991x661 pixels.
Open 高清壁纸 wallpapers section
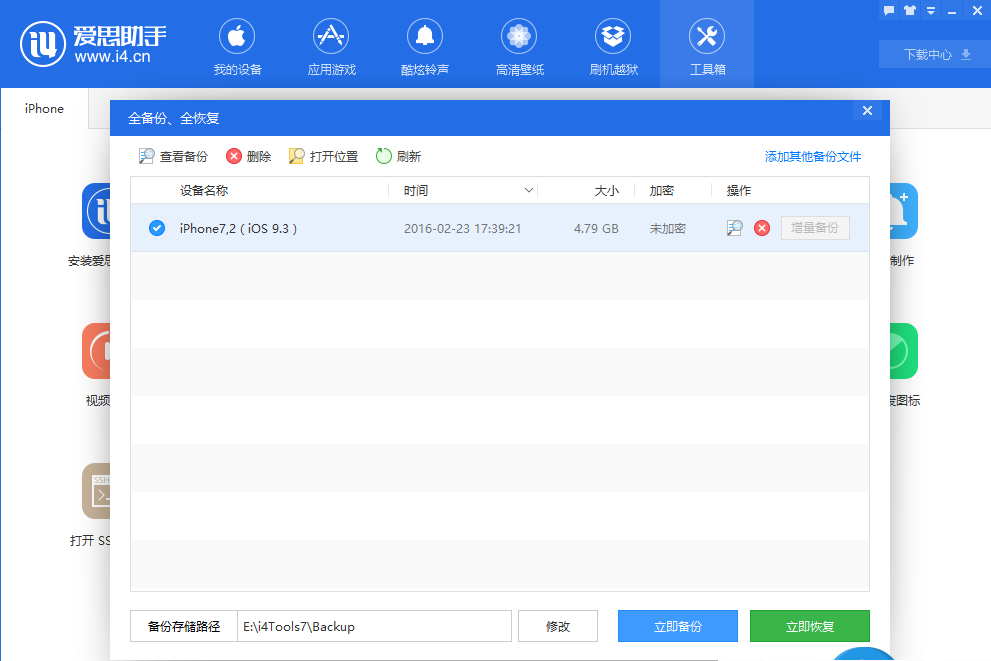[519, 47]
